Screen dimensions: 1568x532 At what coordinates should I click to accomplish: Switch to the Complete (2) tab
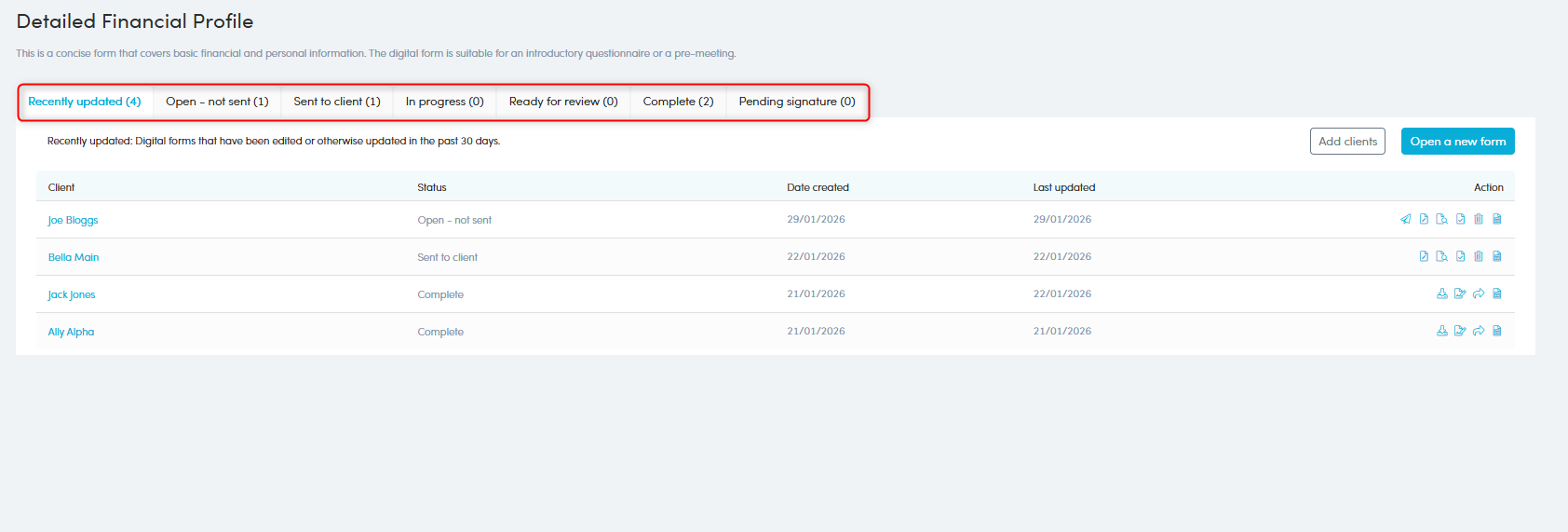[x=678, y=102]
